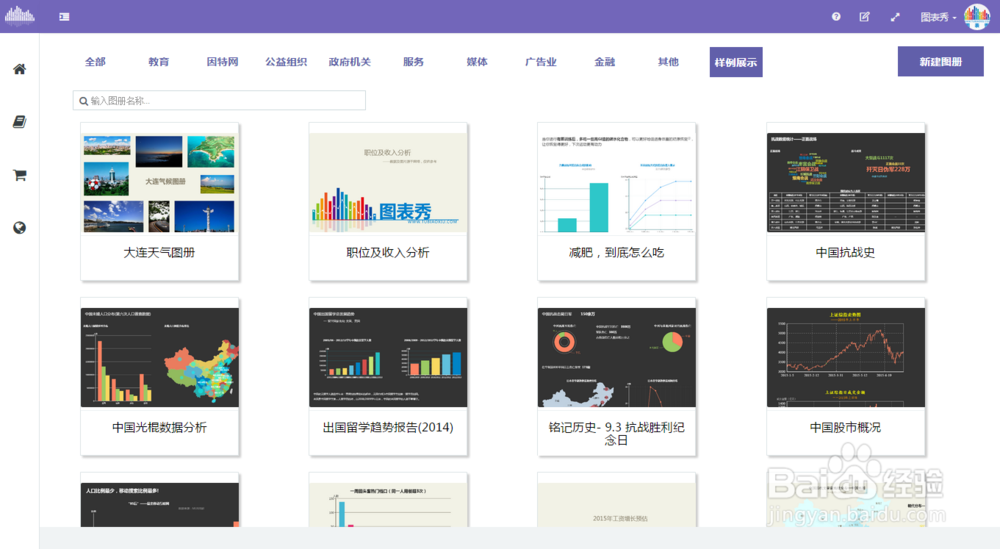Image resolution: width=1000 pixels, height=549 pixels.
Task: Select the 媒体 category tab
Action: point(477,62)
